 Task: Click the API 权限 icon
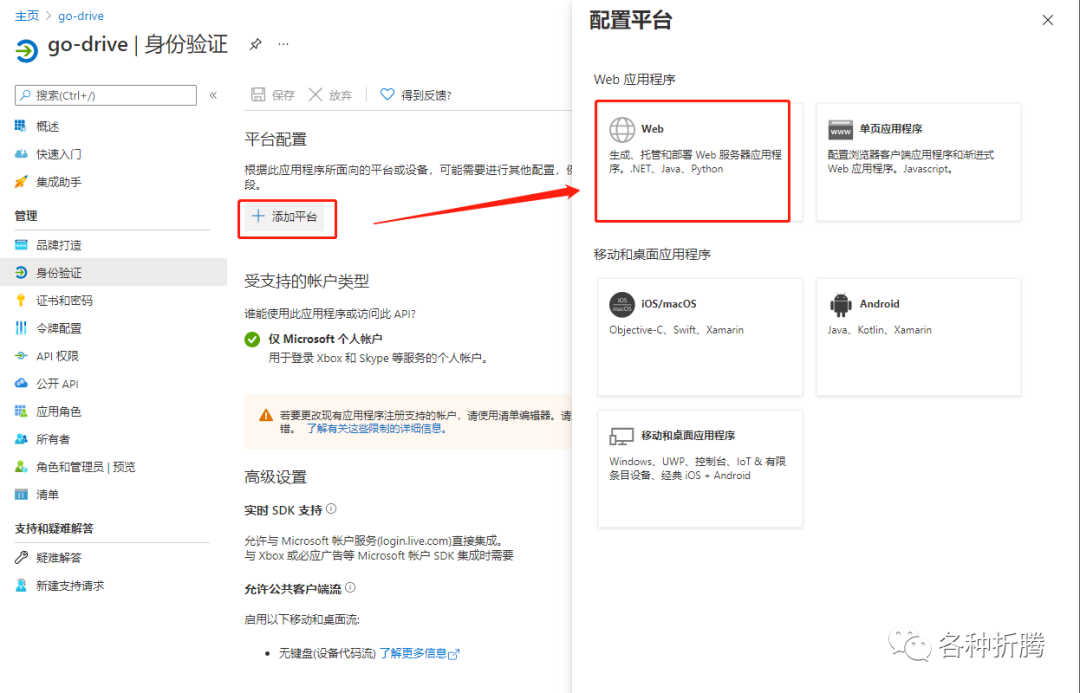click(21, 356)
